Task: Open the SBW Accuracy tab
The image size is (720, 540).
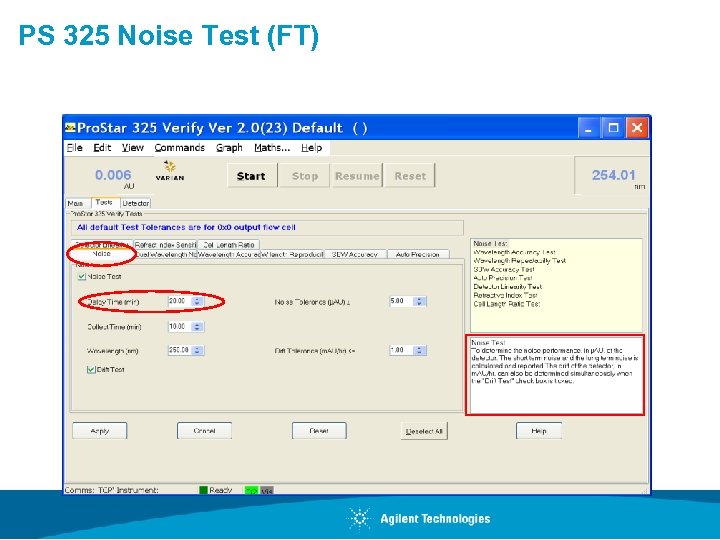Action: coord(355,254)
